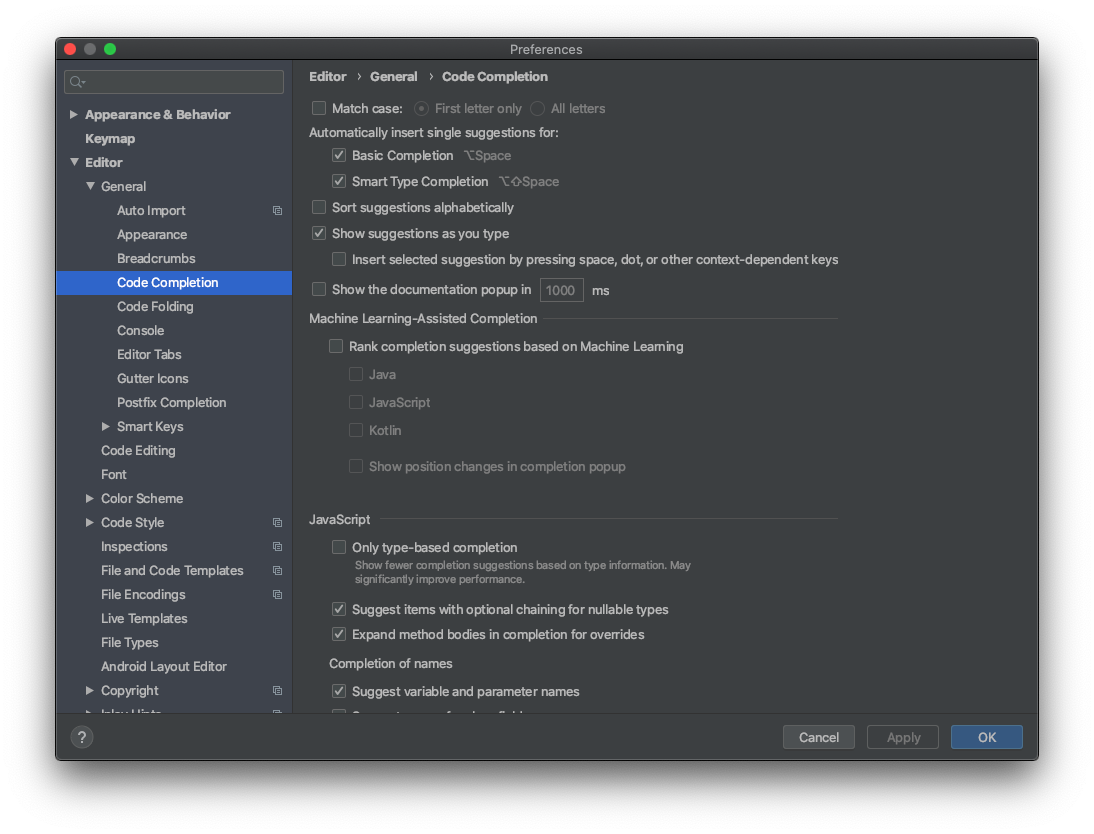The width and height of the screenshot is (1094, 834).
Task: Confirm preferences with OK
Action: click(x=987, y=737)
